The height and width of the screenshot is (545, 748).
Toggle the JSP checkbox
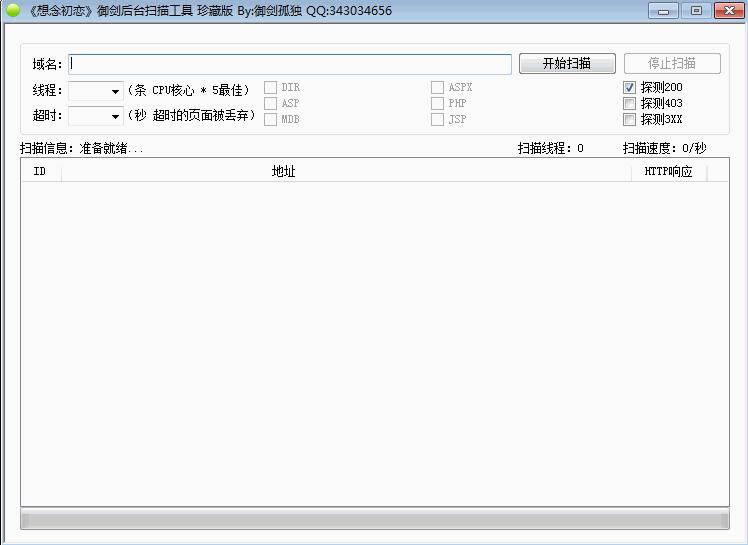437,119
